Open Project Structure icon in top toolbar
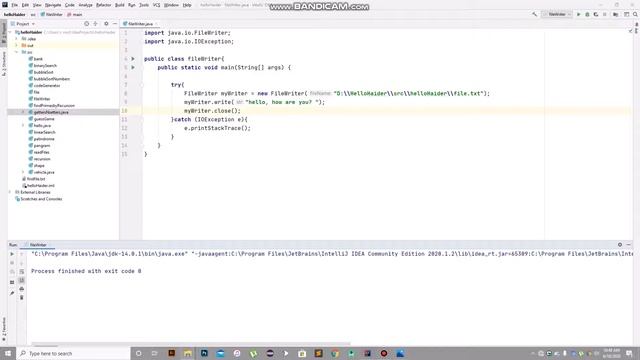640x360 pixels. (616, 14)
